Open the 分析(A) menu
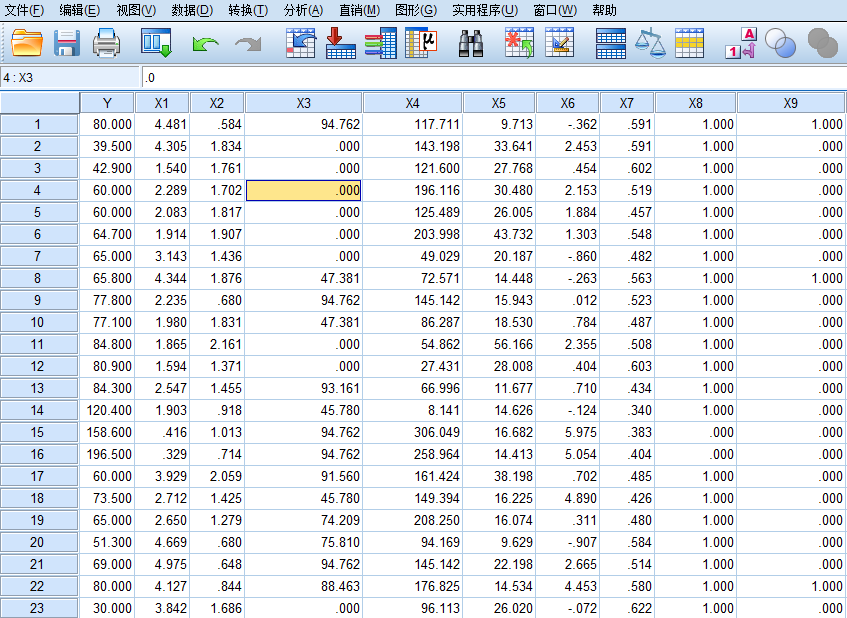The image size is (847, 618). pos(304,10)
